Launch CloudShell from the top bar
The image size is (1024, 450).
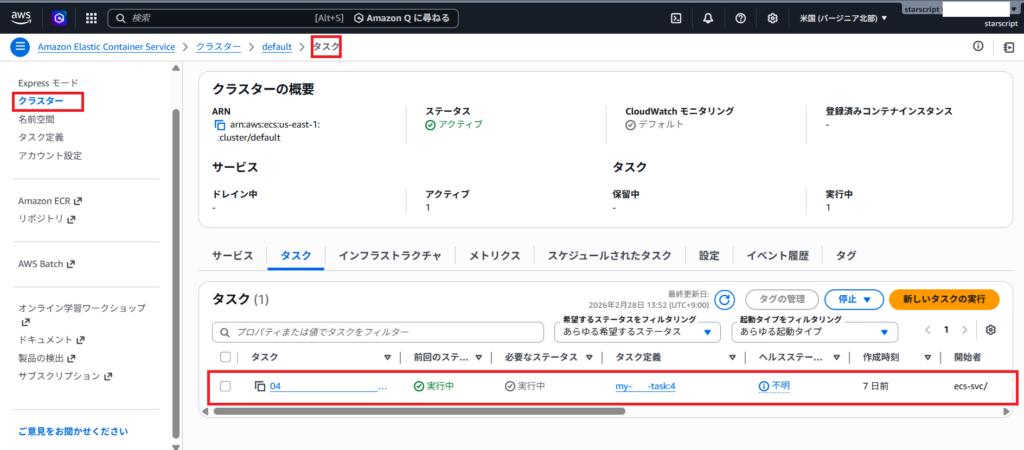pos(676,18)
